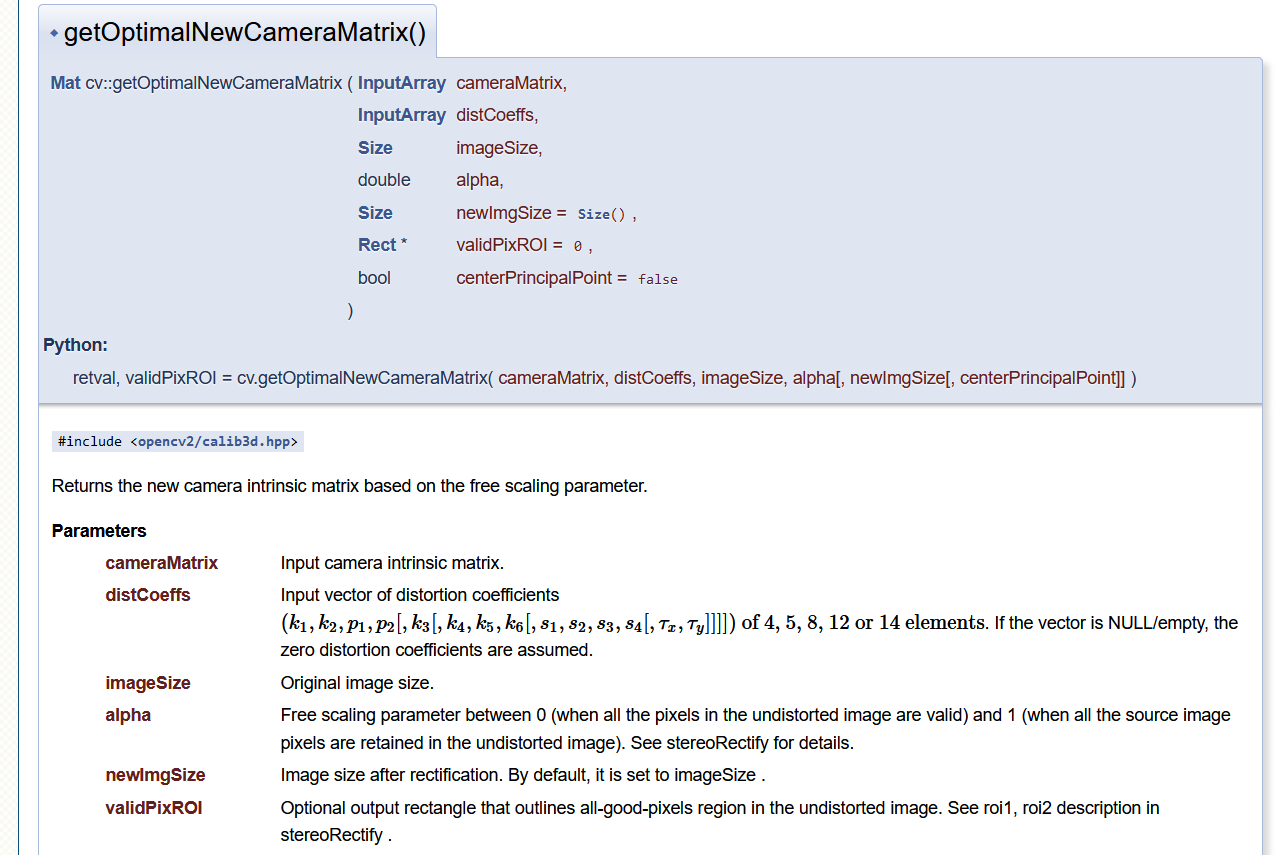The width and height of the screenshot is (1279, 855).
Task: Click the Python: label above the signature
Action: click(x=75, y=345)
